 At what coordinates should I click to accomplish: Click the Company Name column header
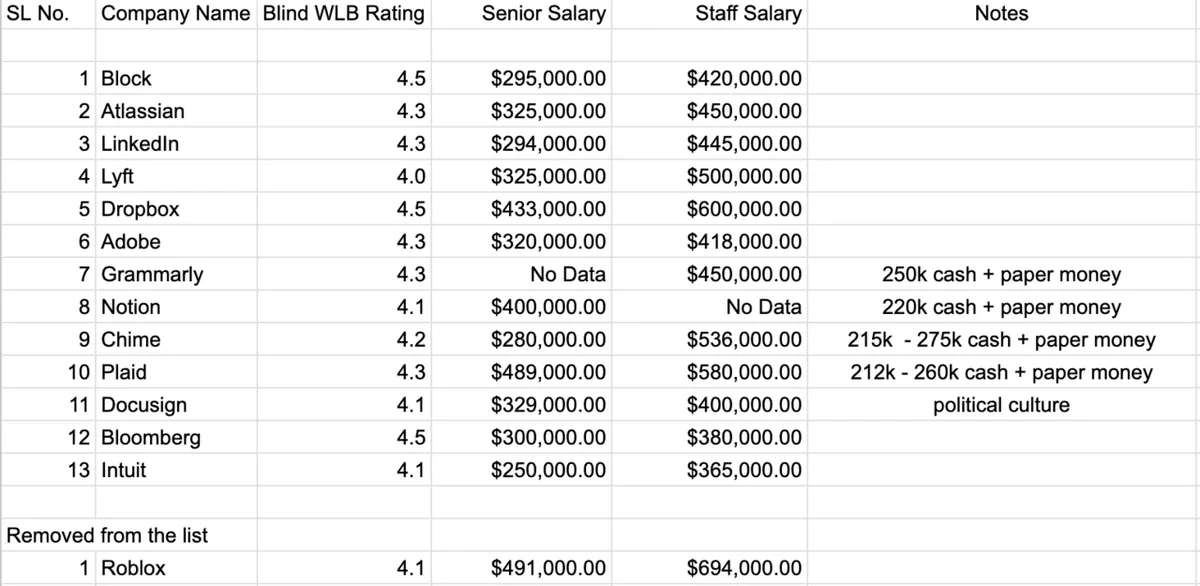pyautogui.click(x=176, y=14)
